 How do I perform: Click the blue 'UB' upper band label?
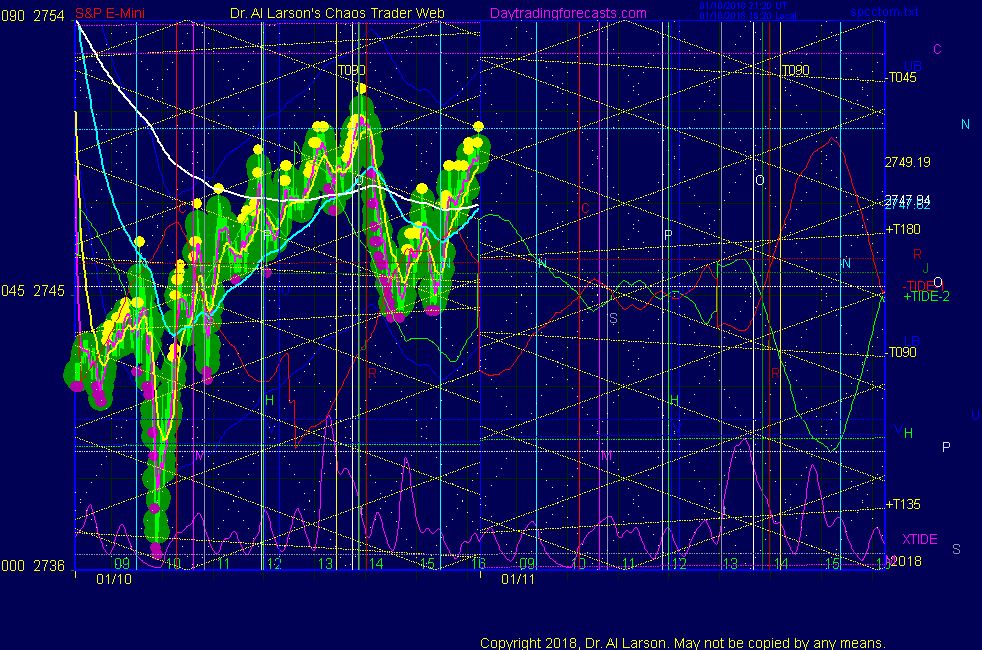912,66
